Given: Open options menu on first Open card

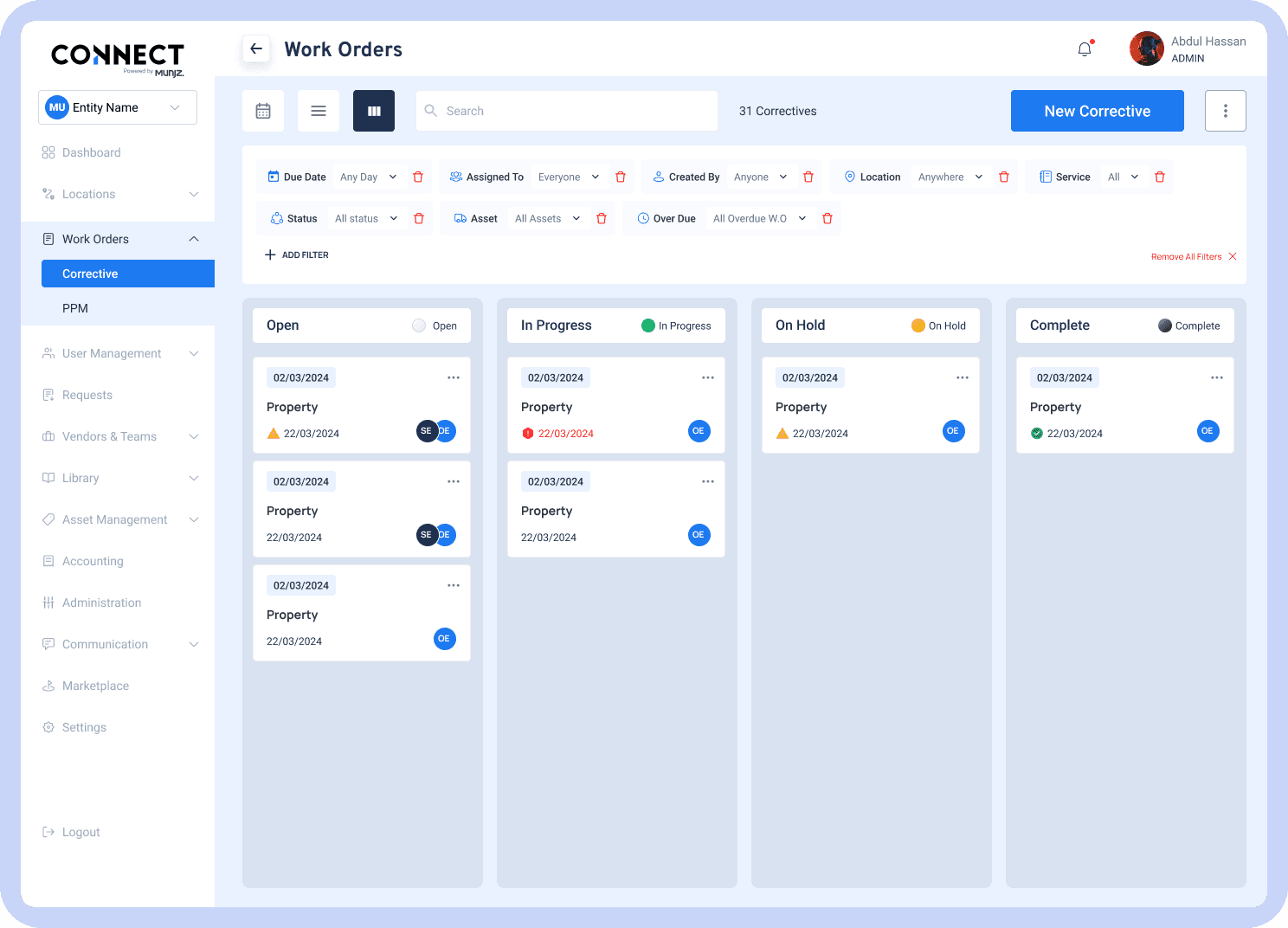Looking at the screenshot, I should pyautogui.click(x=453, y=377).
